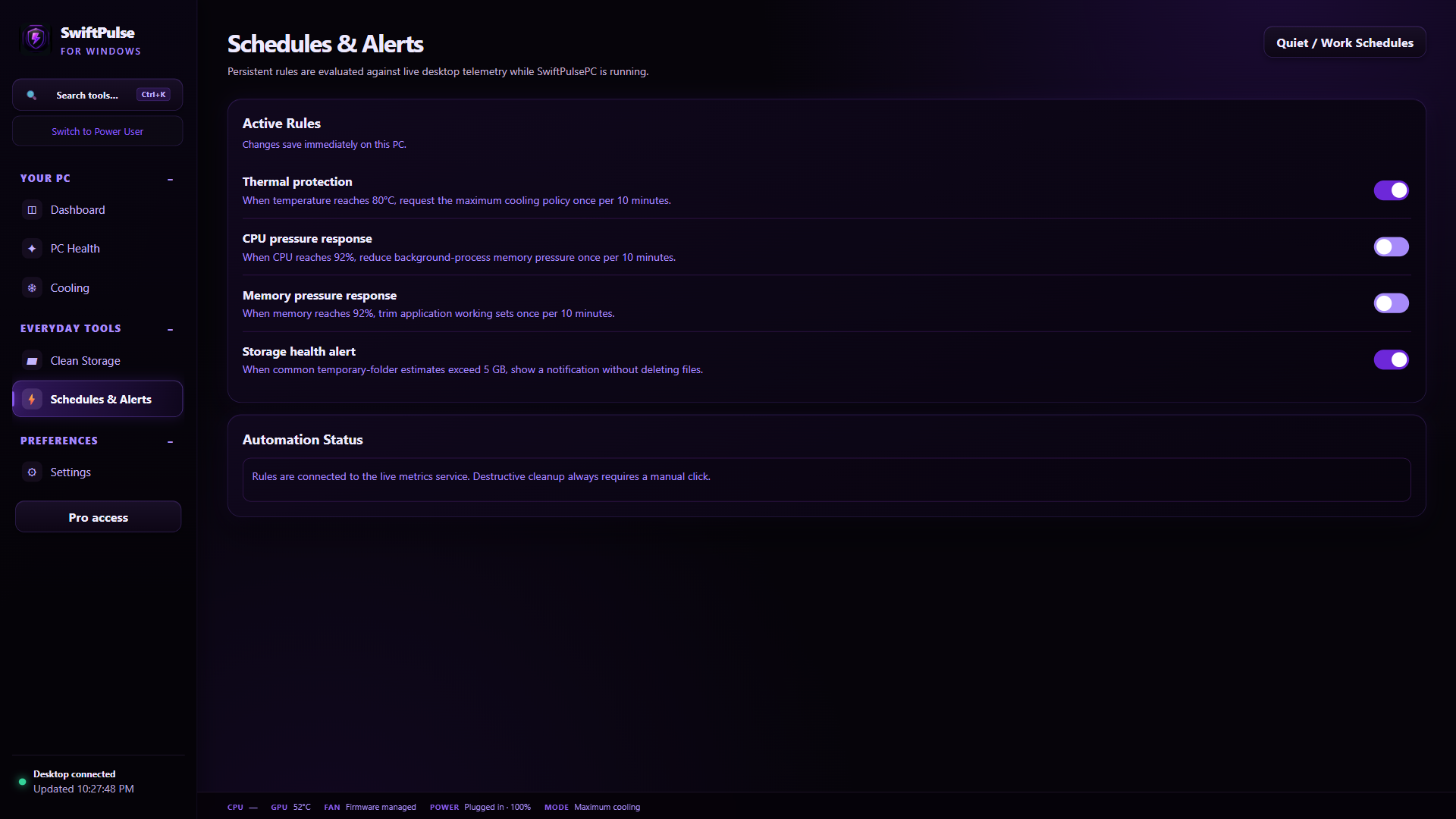The width and height of the screenshot is (1456, 819).
Task: Click the Storage health alert rule description
Action: pos(472,370)
